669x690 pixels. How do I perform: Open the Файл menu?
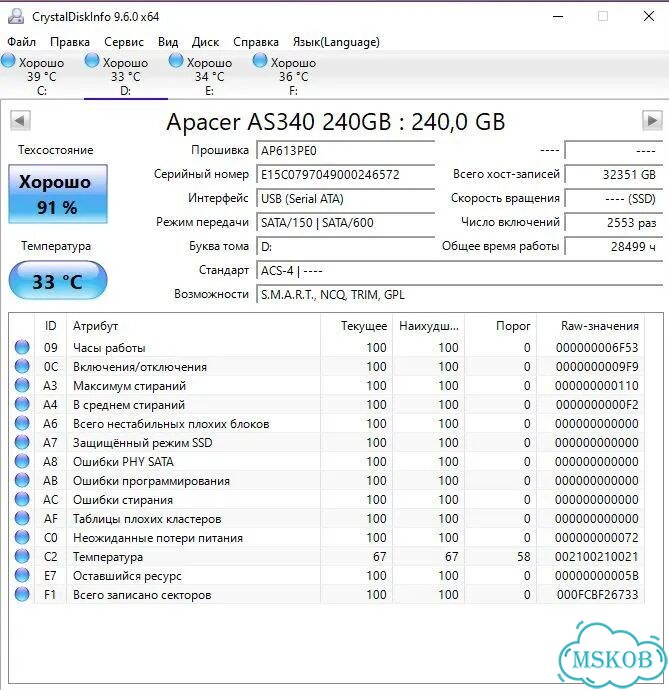(22, 42)
